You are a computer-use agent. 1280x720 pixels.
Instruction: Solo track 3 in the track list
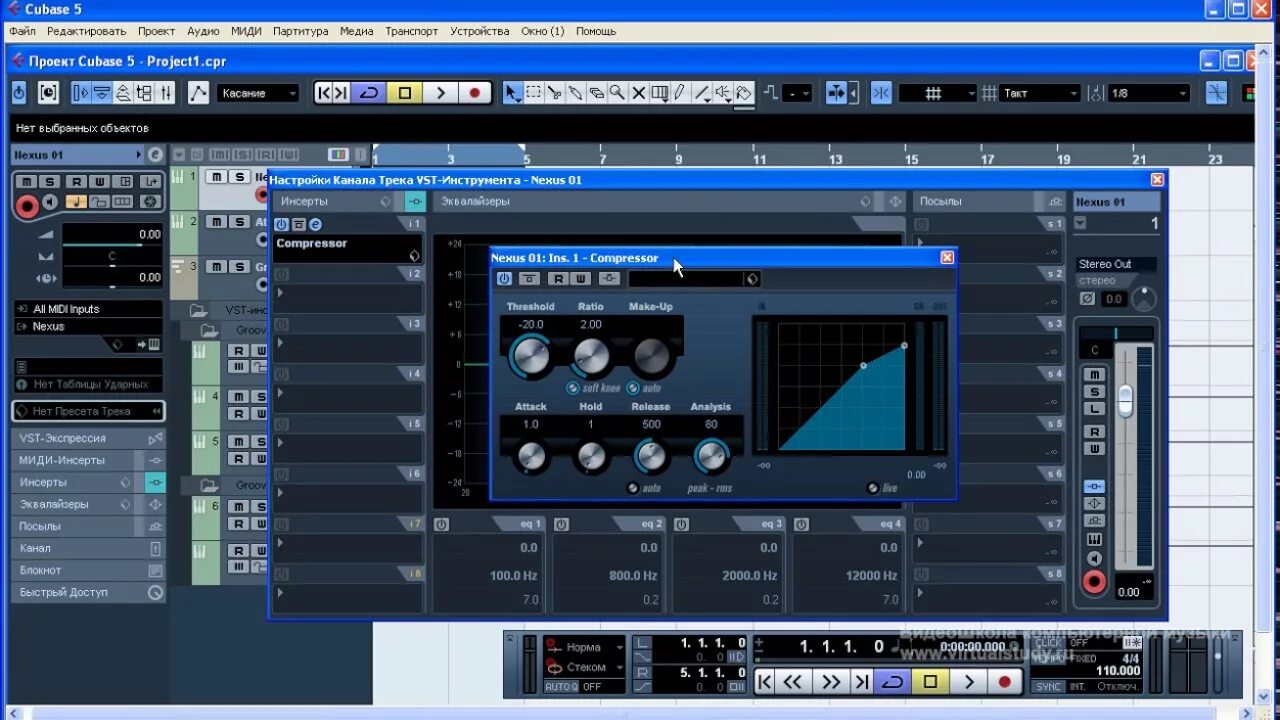239,266
